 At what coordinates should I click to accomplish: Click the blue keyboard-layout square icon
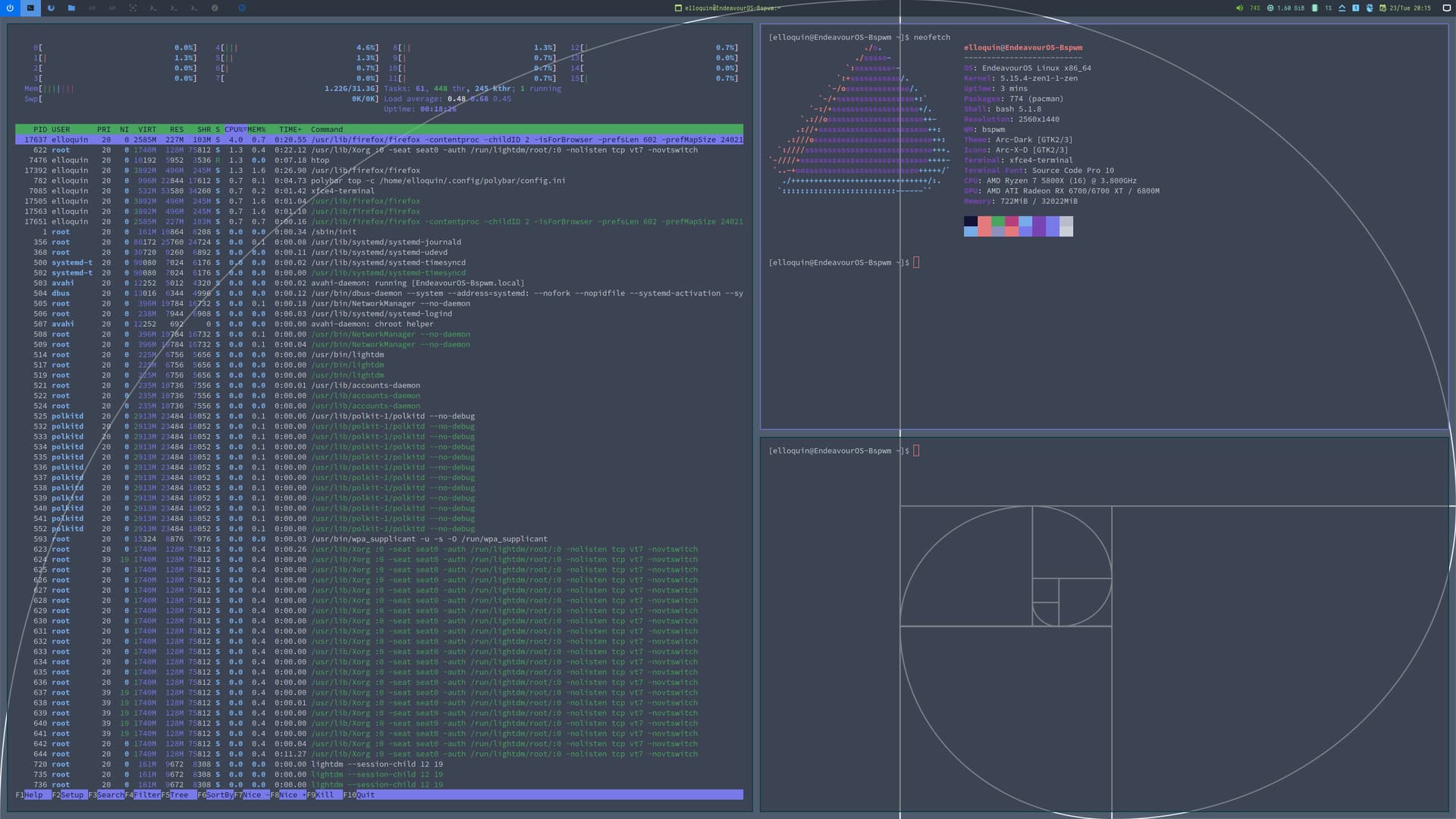click(x=1356, y=8)
